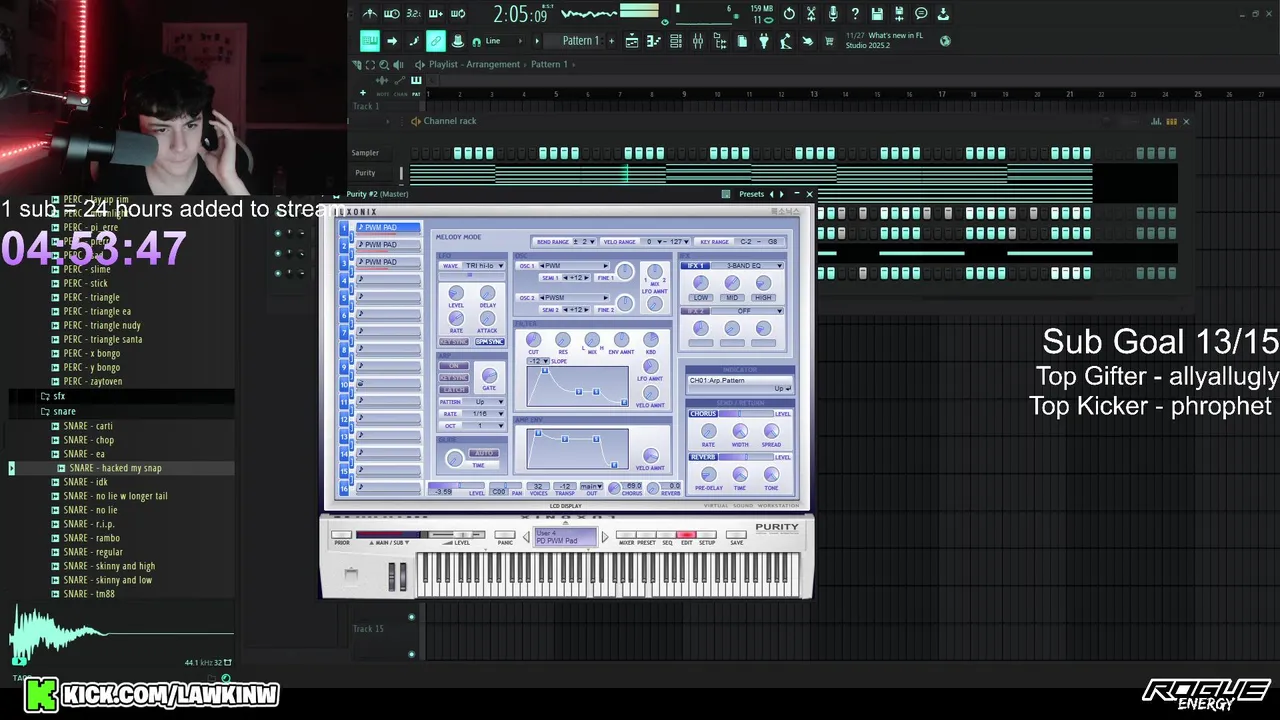Close the Channel rack panel
The width and height of the screenshot is (1280, 720).
(x=1186, y=121)
